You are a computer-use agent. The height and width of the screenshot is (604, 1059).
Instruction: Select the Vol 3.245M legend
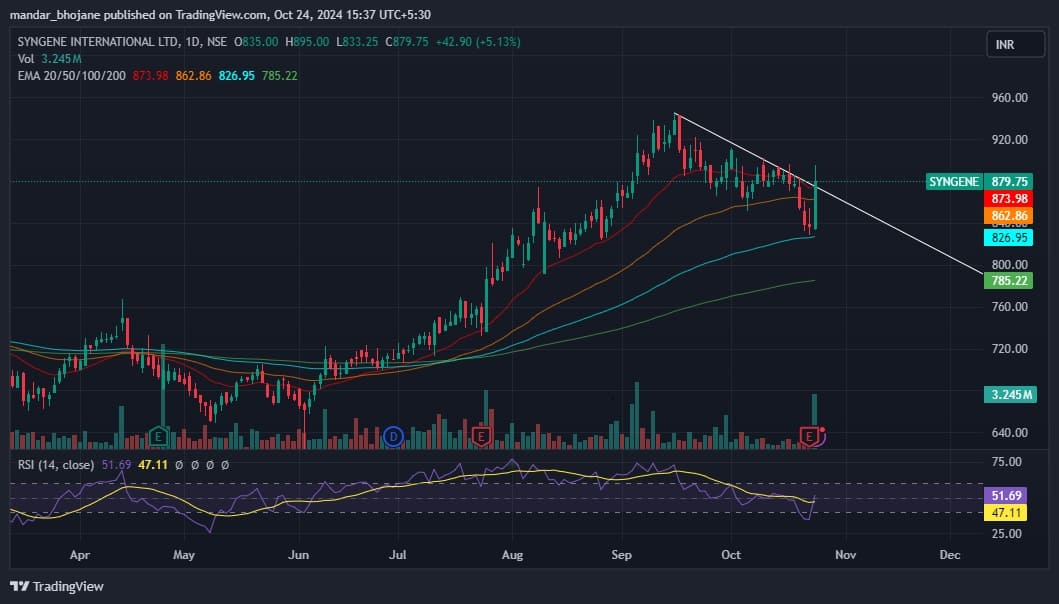pos(49,59)
